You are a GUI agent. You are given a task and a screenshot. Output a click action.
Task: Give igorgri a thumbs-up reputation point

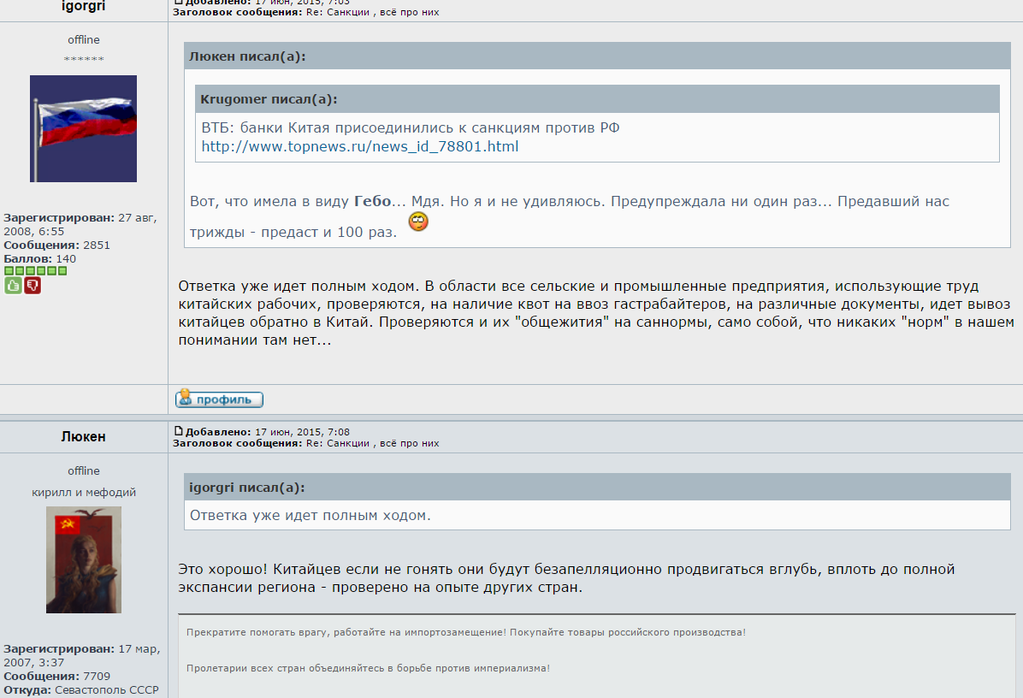point(13,285)
